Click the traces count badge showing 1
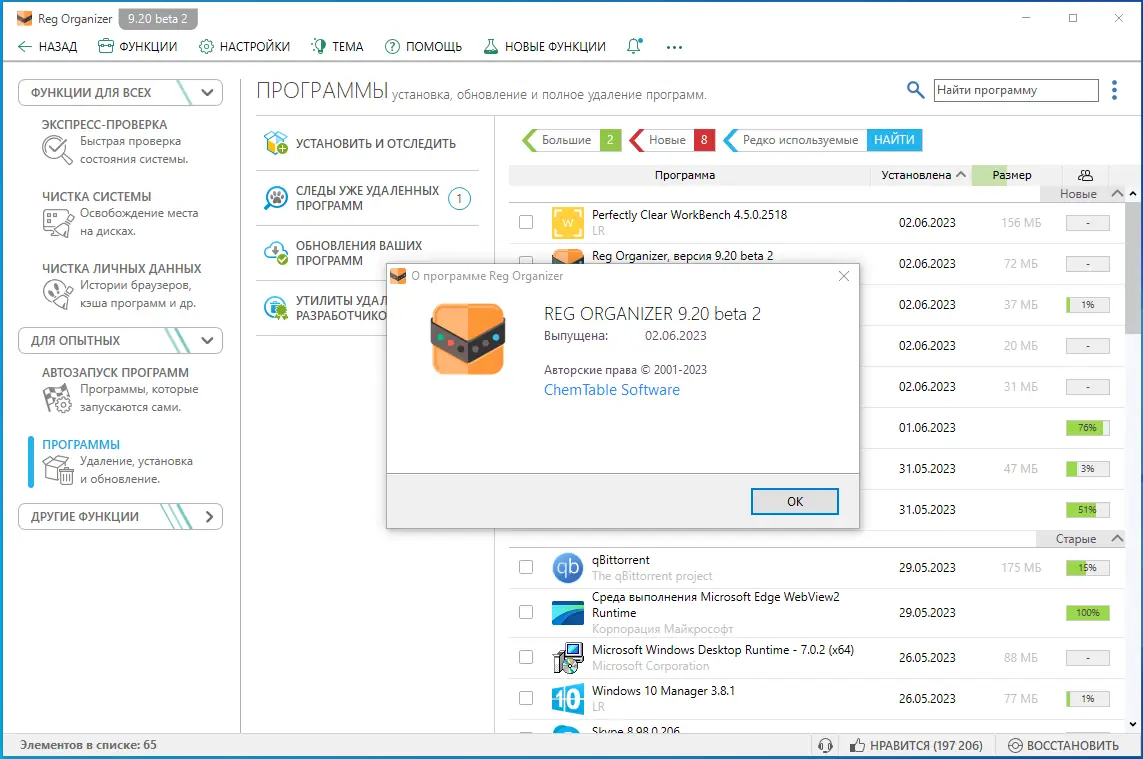Viewport: 1143px width, 759px height. [459, 198]
